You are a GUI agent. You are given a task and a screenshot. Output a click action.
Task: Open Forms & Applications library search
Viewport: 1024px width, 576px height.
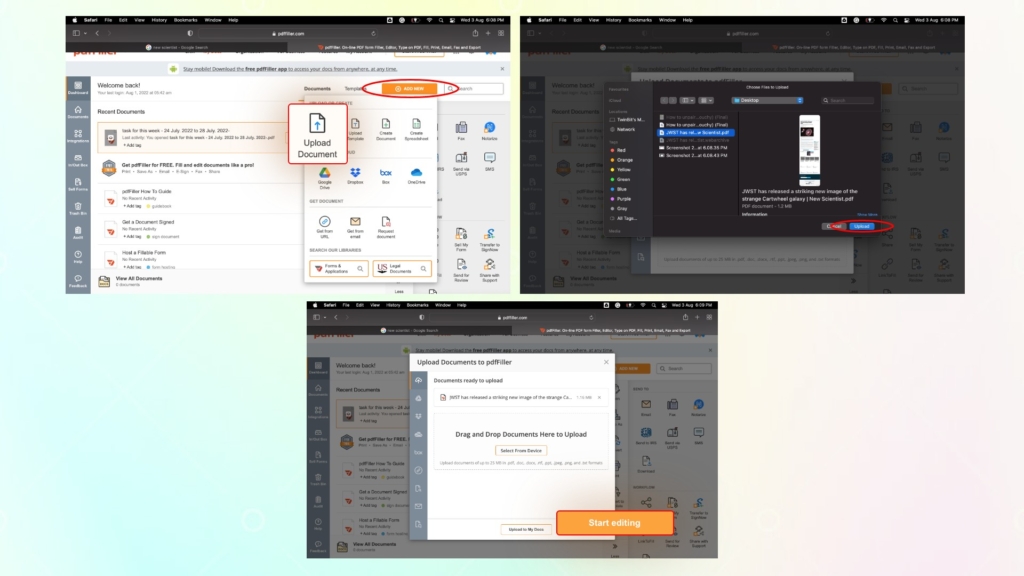tap(339, 268)
